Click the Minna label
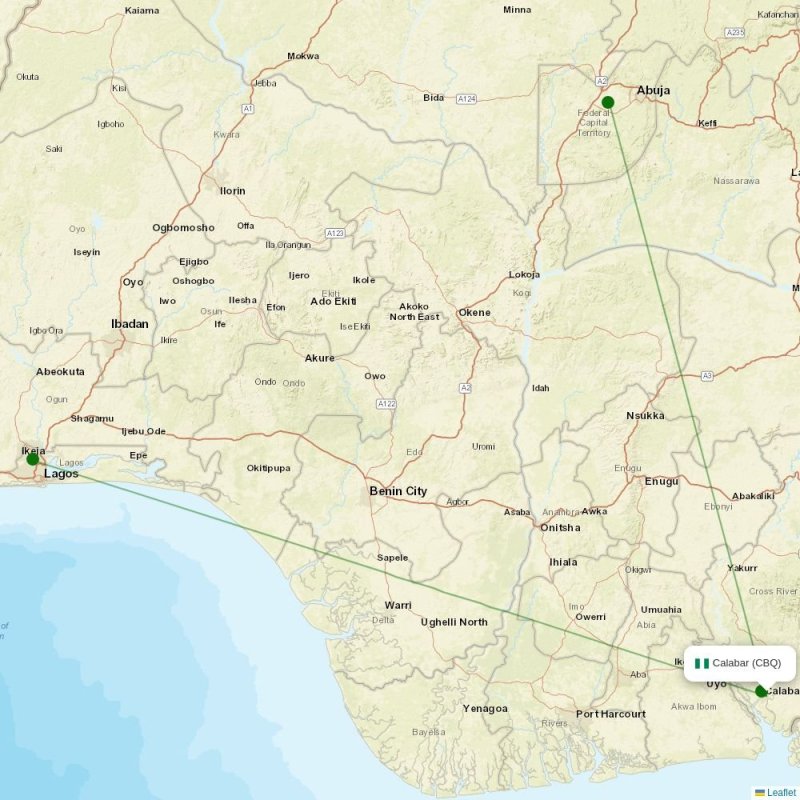The width and height of the screenshot is (800, 800). tap(517, 10)
